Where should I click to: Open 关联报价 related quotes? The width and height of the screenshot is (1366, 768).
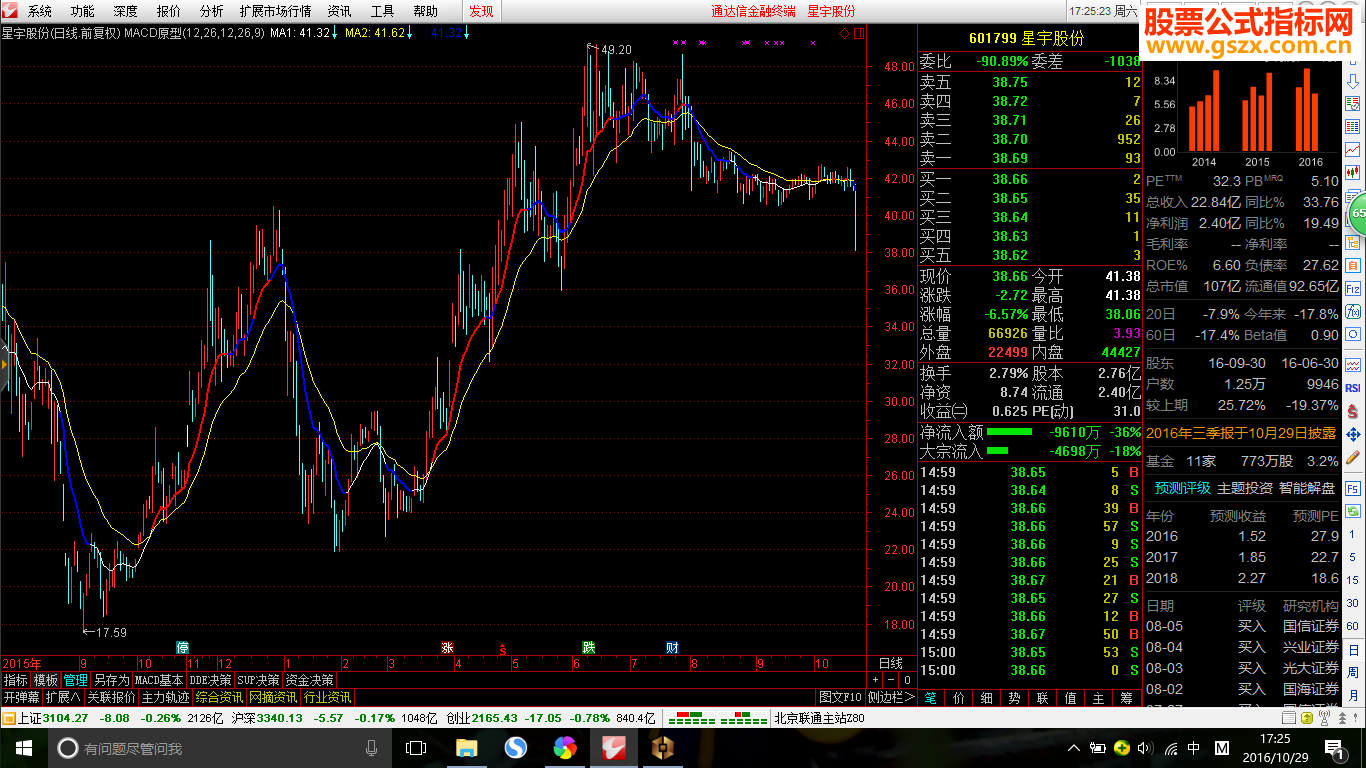[112, 697]
